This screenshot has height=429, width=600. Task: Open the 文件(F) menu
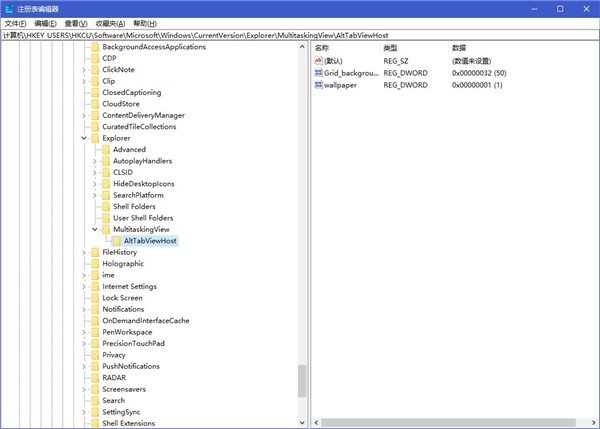click(15, 22)
